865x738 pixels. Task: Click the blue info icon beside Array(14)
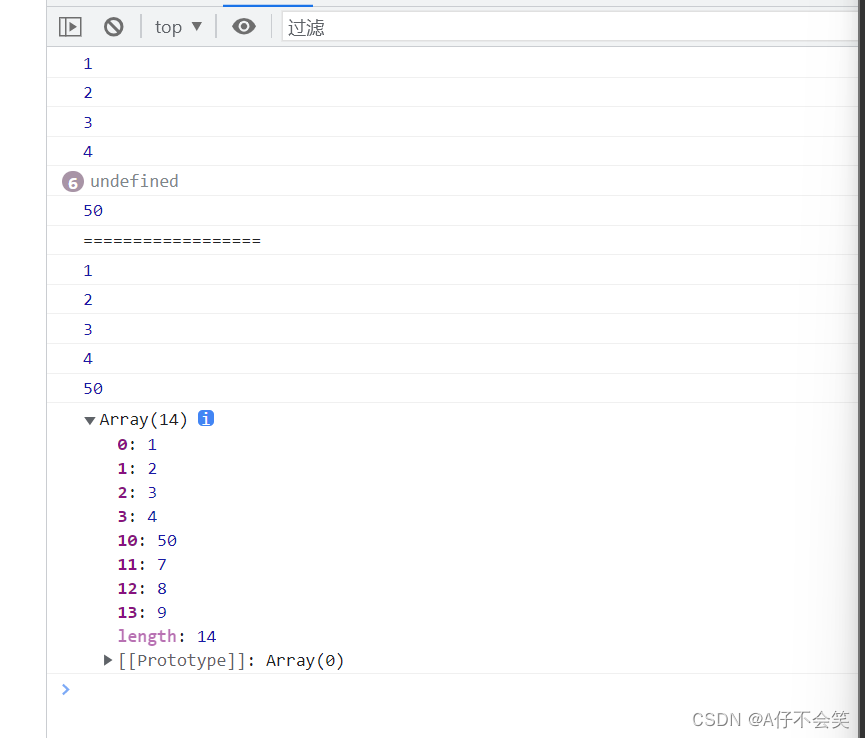205,419
